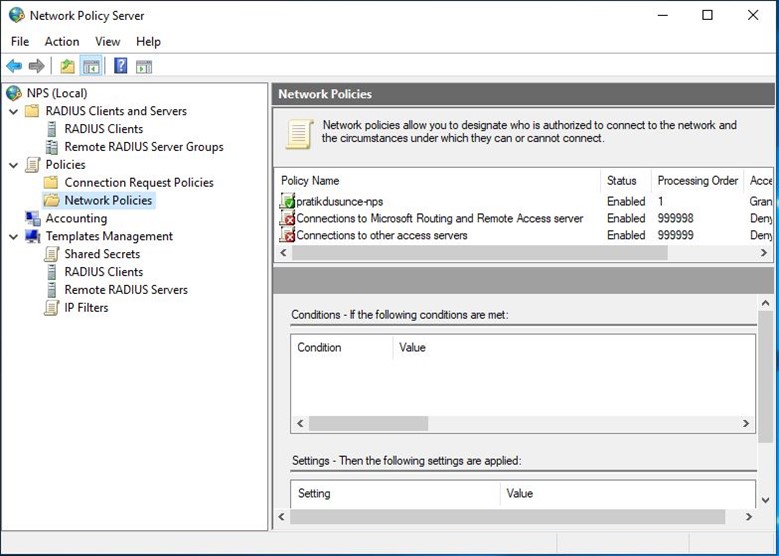Select Connections to other access servers policy
The width and height of the screenshot is (779, 556).
[x=524, y=235]
